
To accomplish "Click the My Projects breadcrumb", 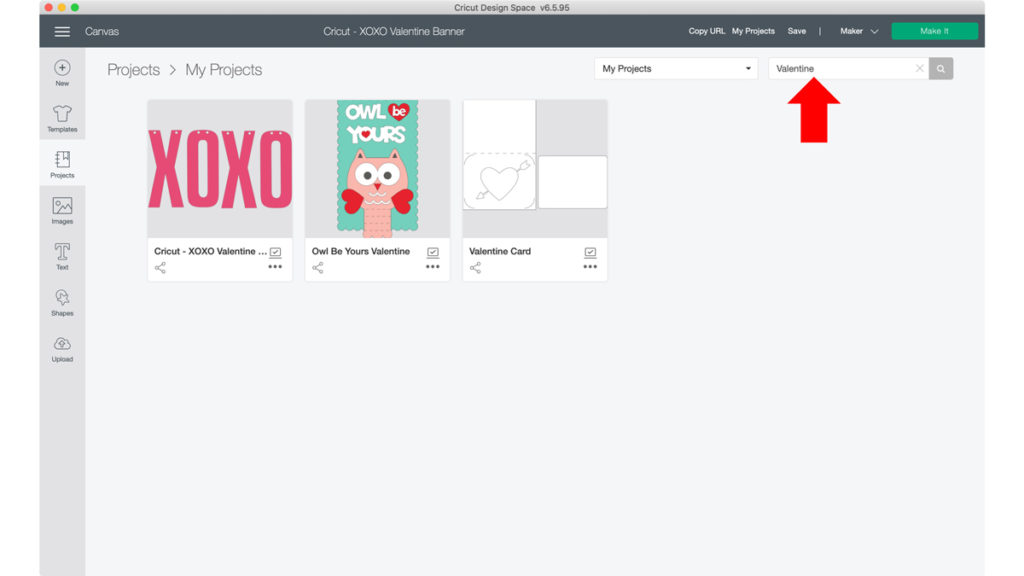I will [223, 70].
